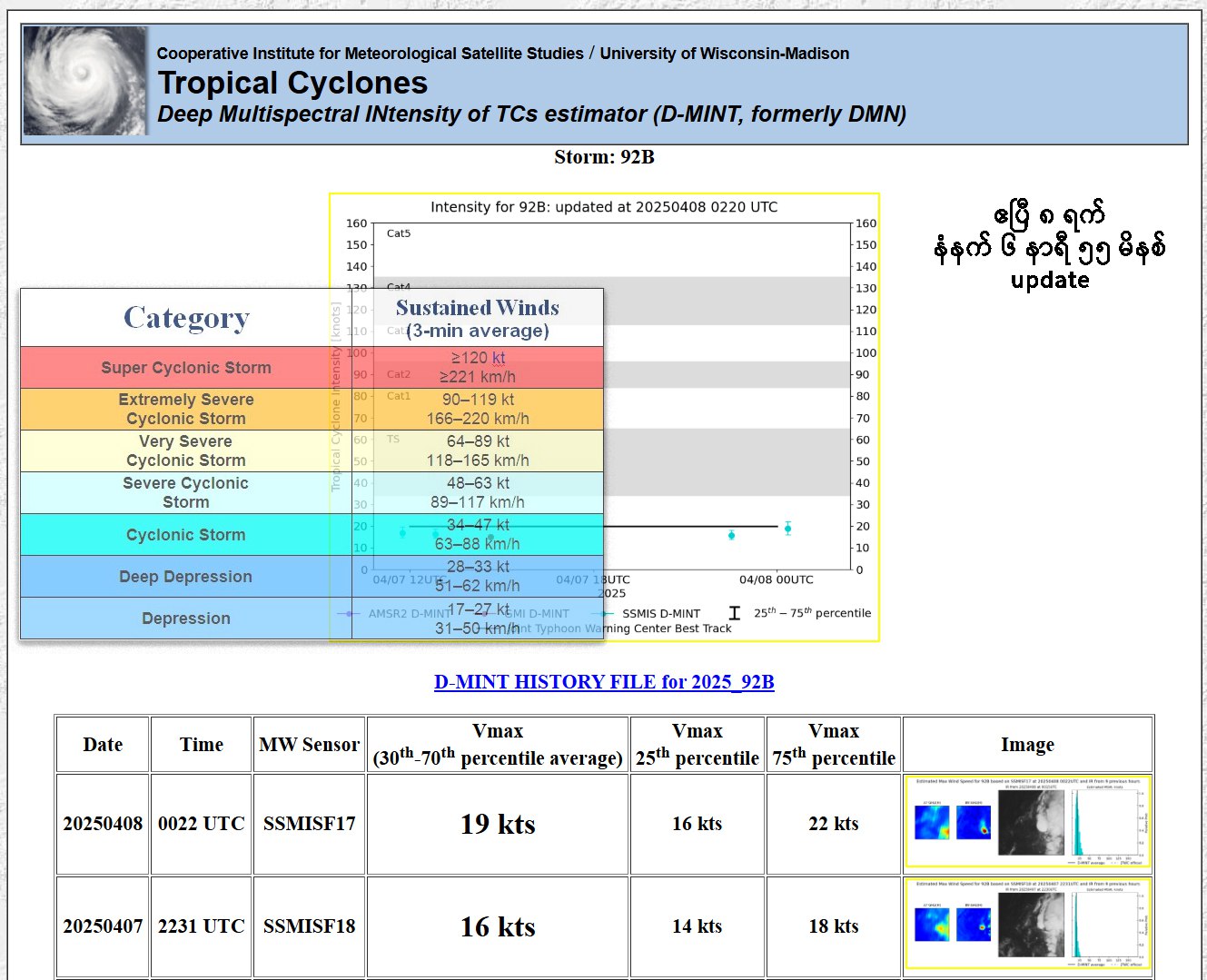Click the CIMSS University of Wisconsin-Madison header text
This screenshot has width=1207, height=980.
coord(503,54)
